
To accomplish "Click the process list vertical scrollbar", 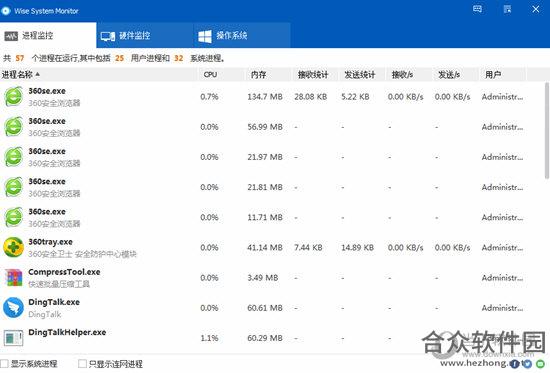I will 547,130.
